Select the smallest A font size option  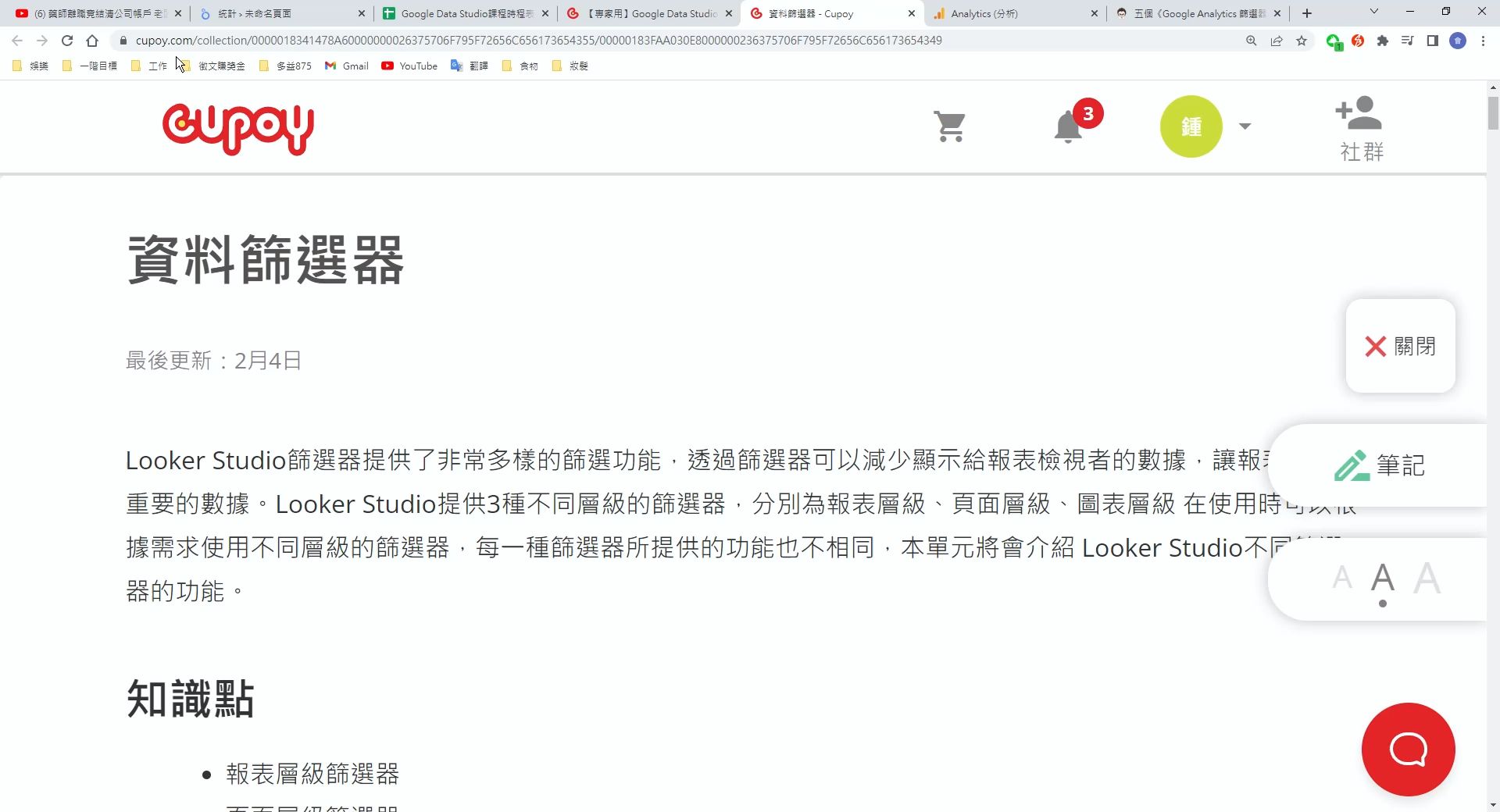pos(1342,578)
